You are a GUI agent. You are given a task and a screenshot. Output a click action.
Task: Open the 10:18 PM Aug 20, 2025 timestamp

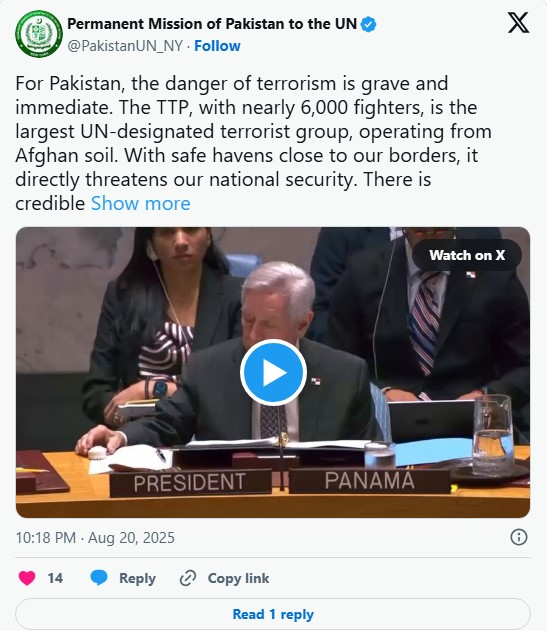coord(95,538)
